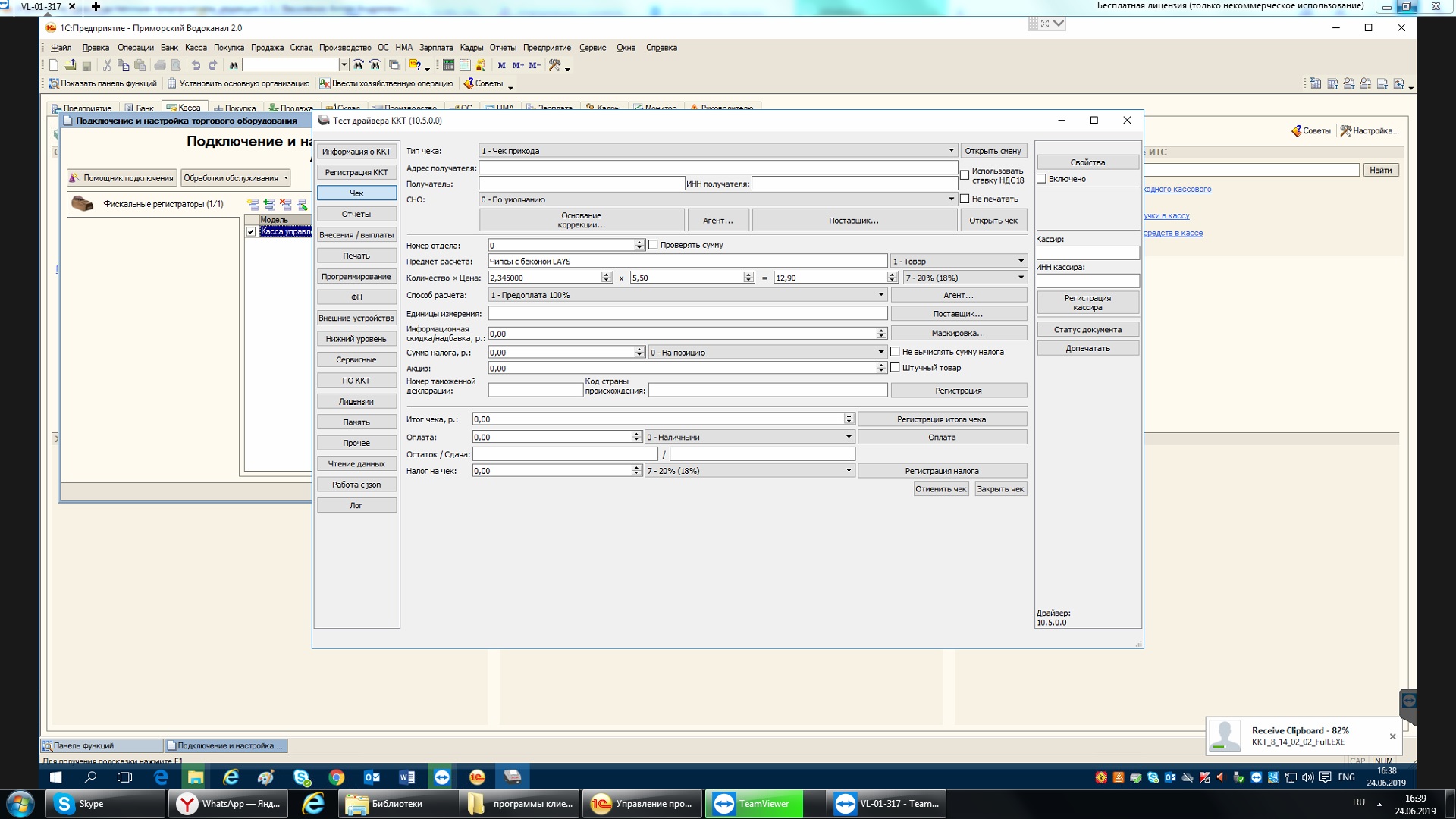Open the calculator toolbar icon
1456x819 pixels.
click(448, 65)
